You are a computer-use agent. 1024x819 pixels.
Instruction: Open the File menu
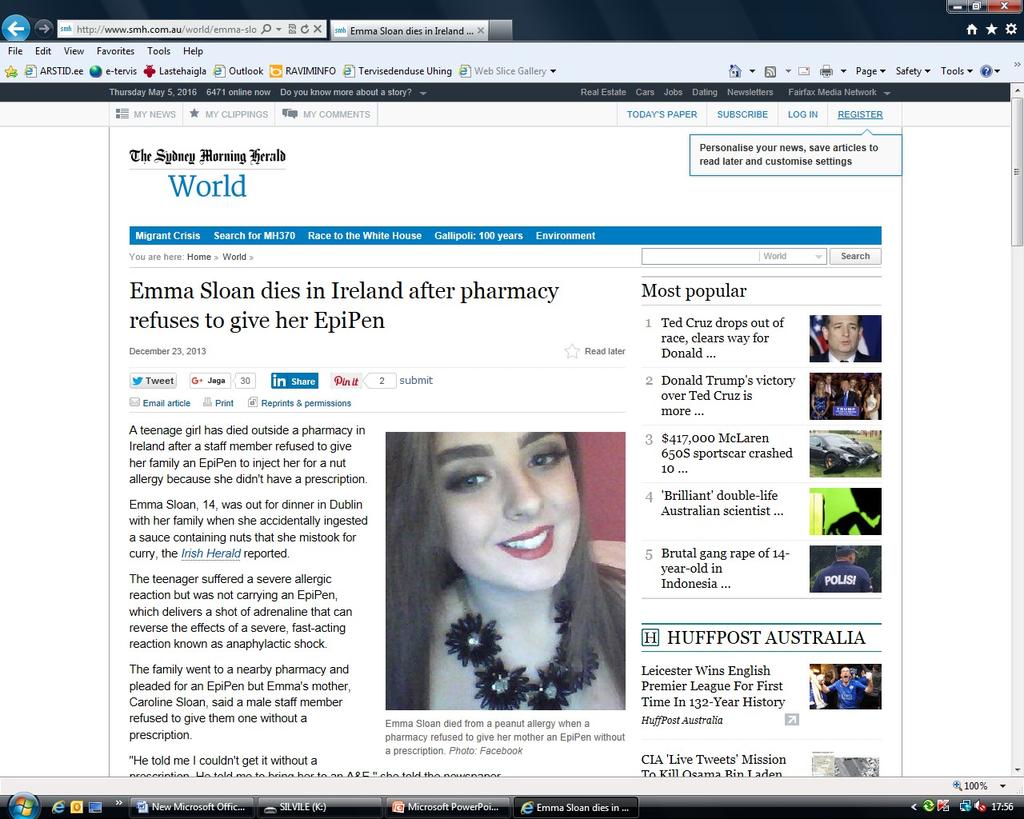pyautogui.click(x=15, y=51)
